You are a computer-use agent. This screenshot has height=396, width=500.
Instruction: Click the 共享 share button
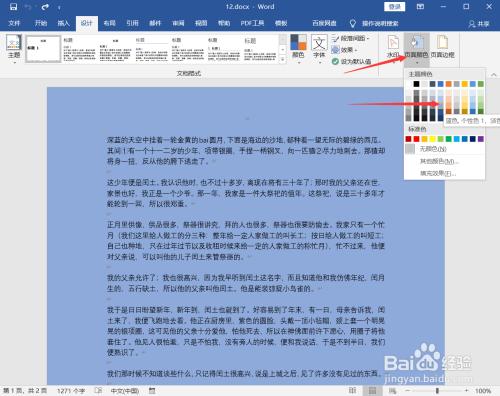coord(479,24)
